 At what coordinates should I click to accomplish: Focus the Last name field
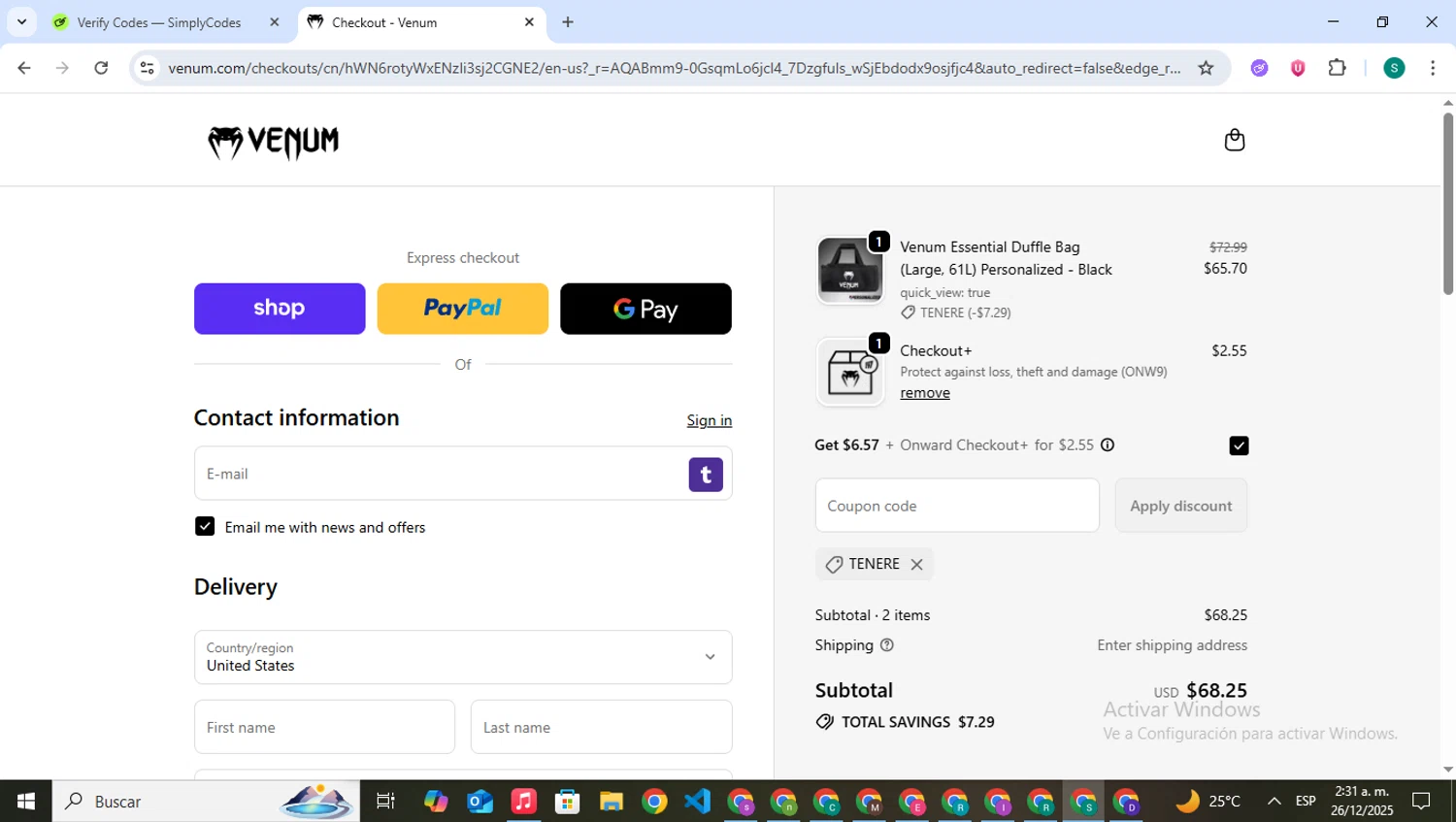(x=601, y=727)
